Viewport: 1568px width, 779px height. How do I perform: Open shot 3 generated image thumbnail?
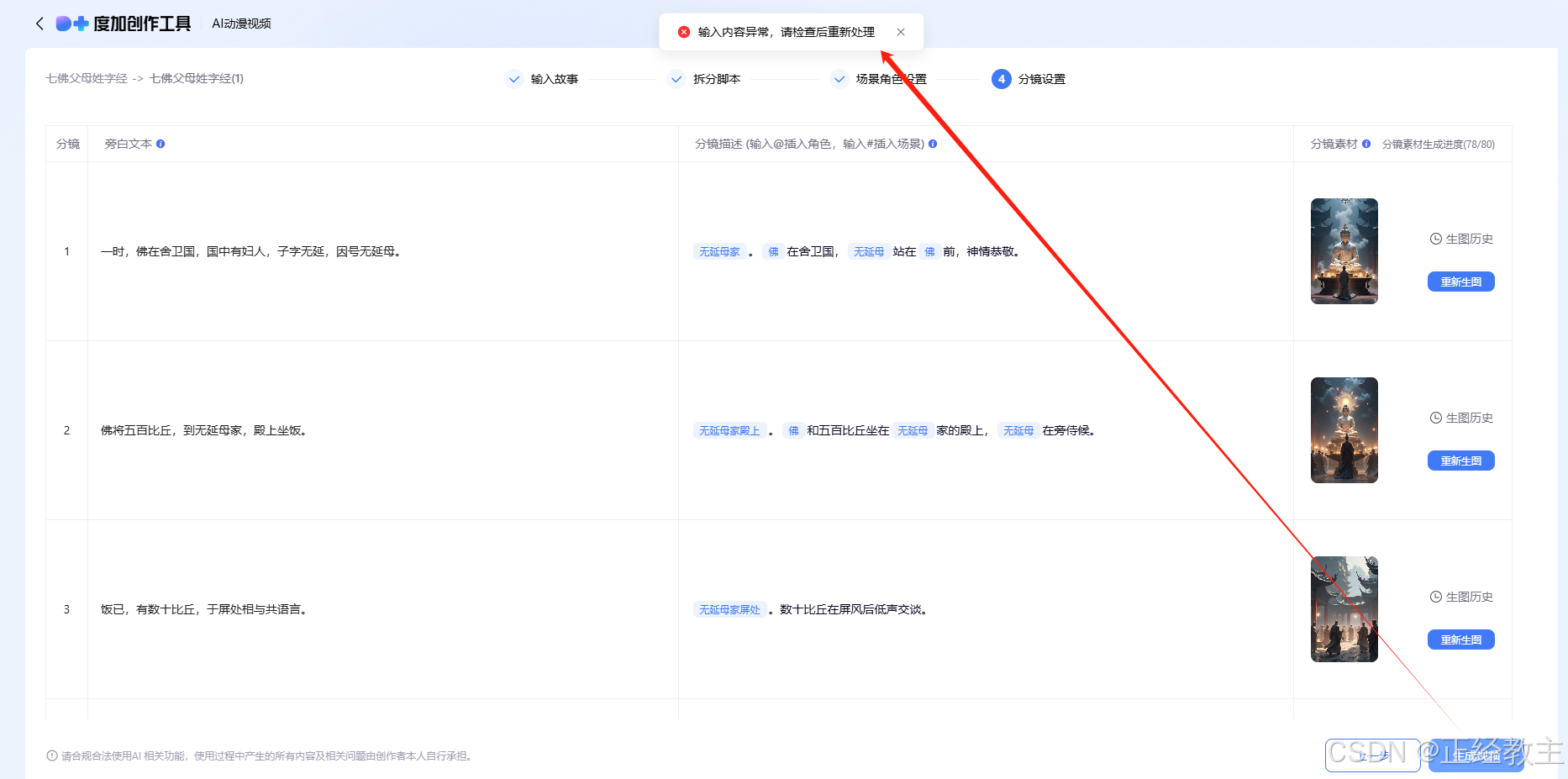1344,609
